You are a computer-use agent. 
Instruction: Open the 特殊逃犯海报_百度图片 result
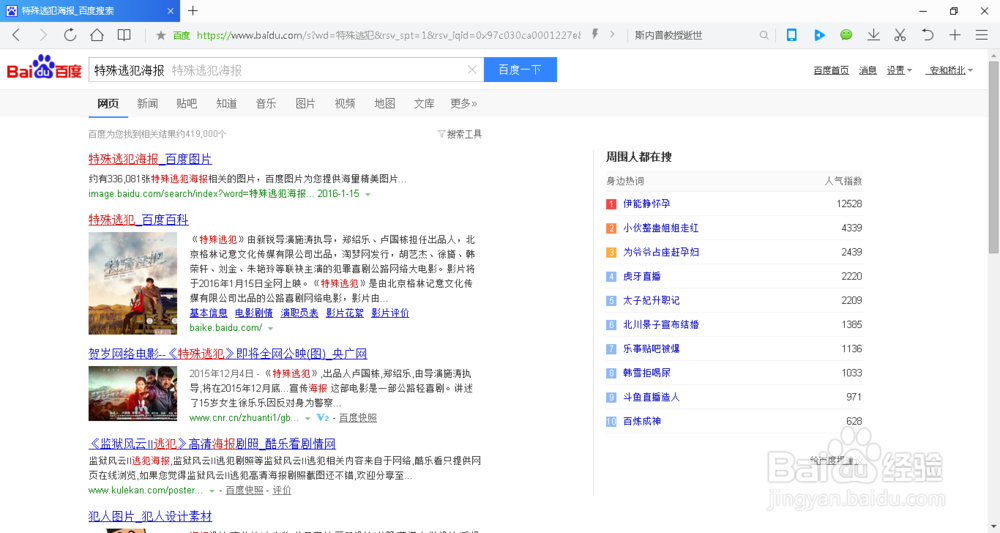tap(150, 159)
